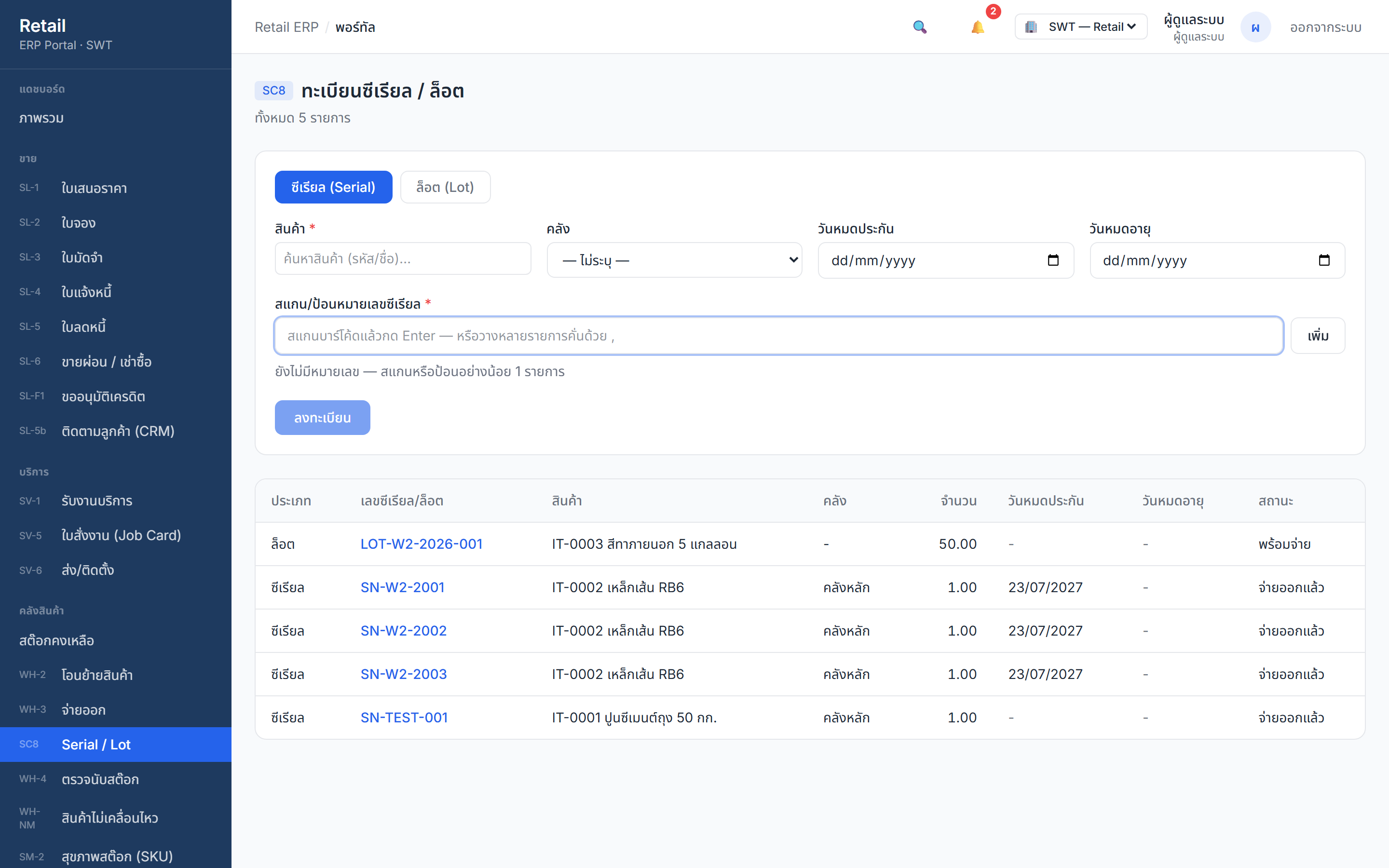Switch to ซีเรียล (Serial) tab
Image resolution: width=1389 pixels, height=868 pixels.
(333, 187)
